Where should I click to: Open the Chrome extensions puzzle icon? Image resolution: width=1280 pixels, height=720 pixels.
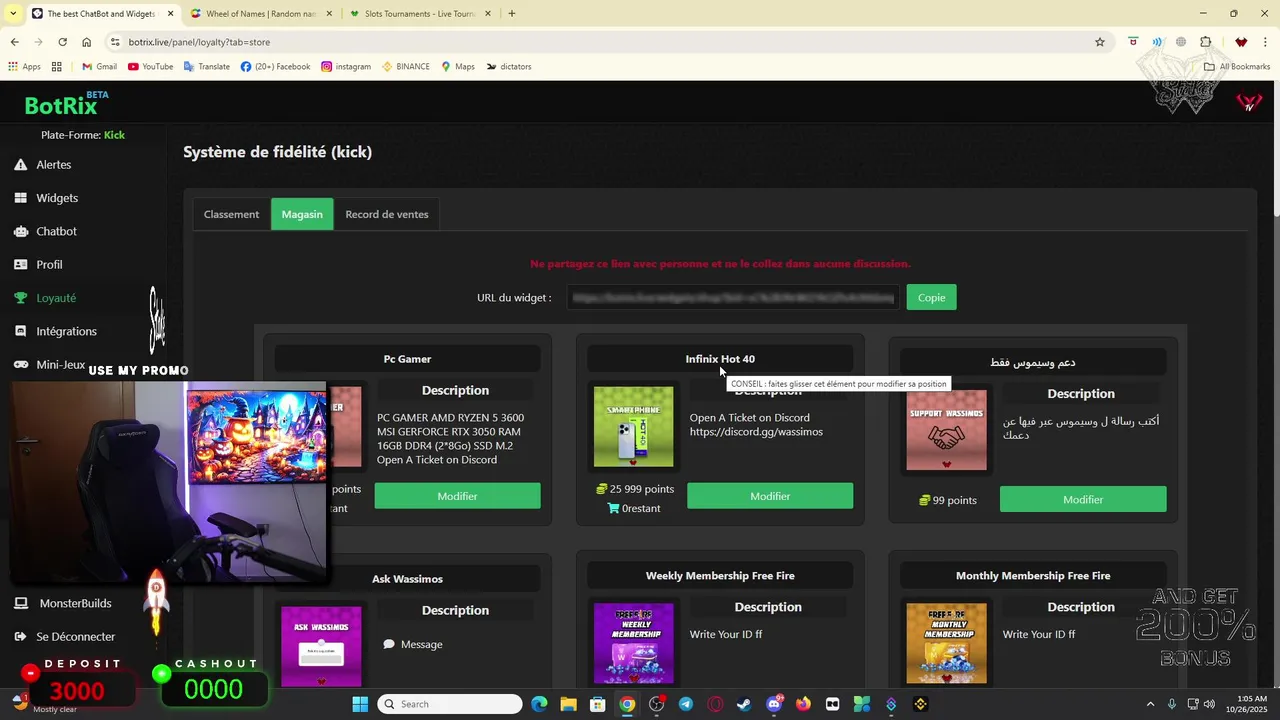pos(1205,42)
